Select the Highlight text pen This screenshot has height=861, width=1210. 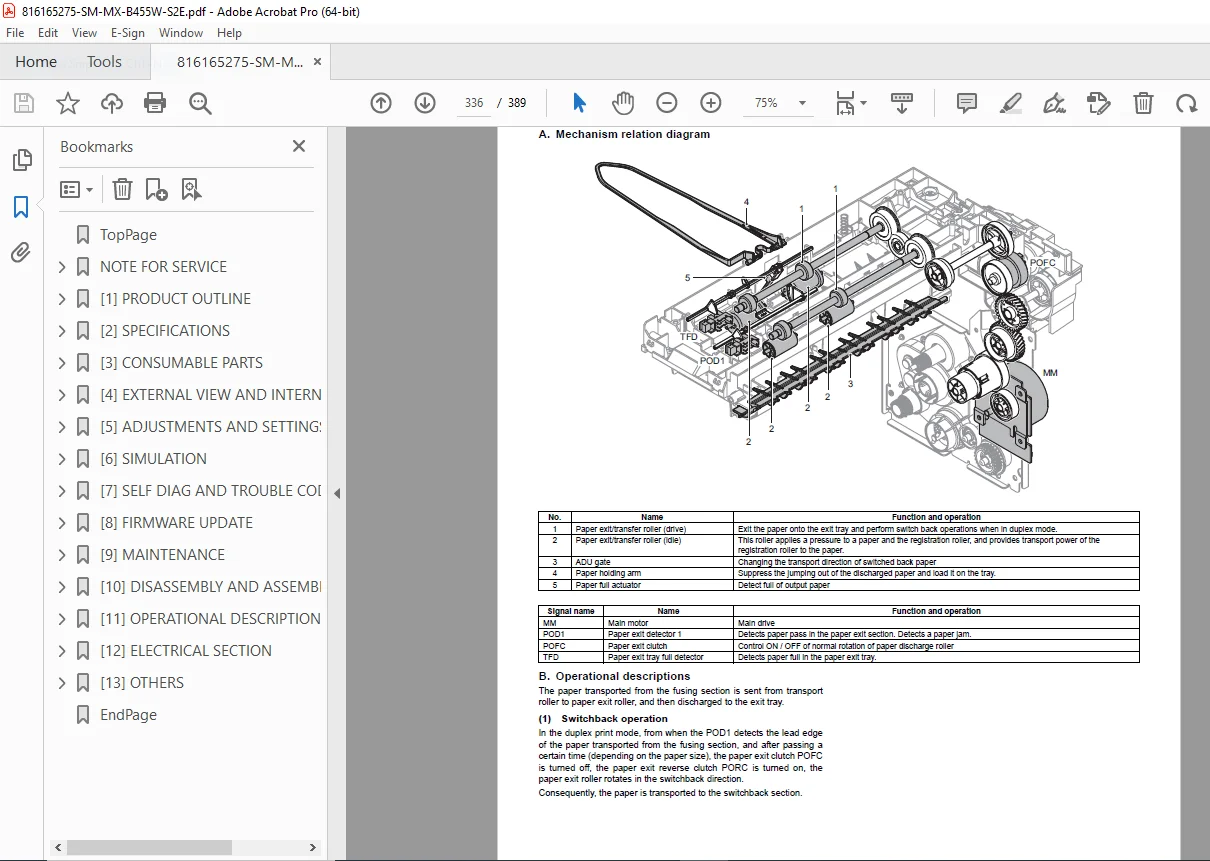click(x=1011, y=103)
